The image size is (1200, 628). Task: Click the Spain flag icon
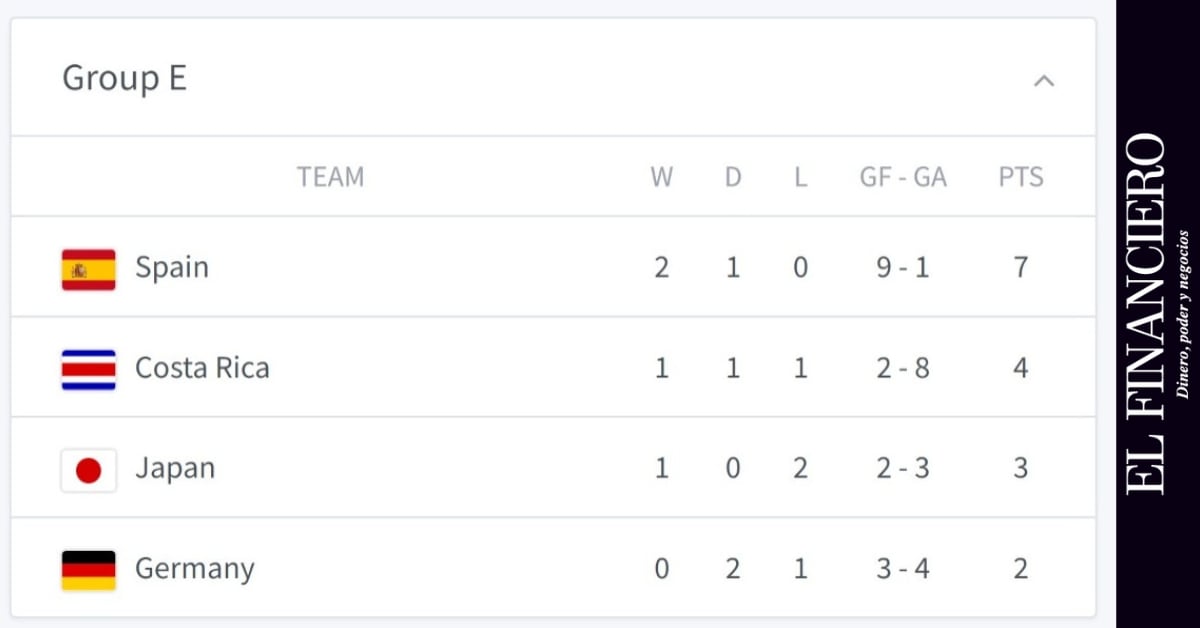[88, 269]
